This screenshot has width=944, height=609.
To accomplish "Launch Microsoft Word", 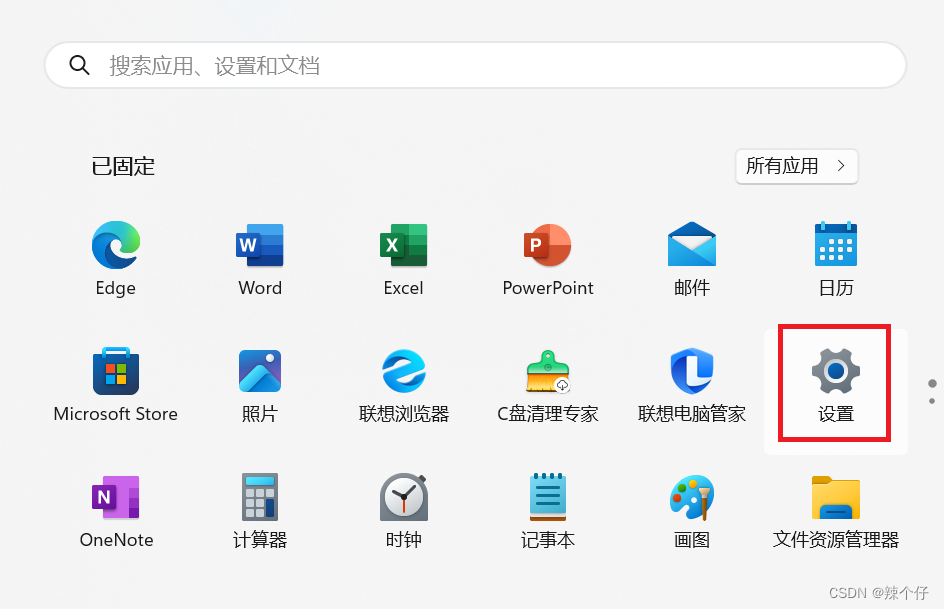I will 259,259.
